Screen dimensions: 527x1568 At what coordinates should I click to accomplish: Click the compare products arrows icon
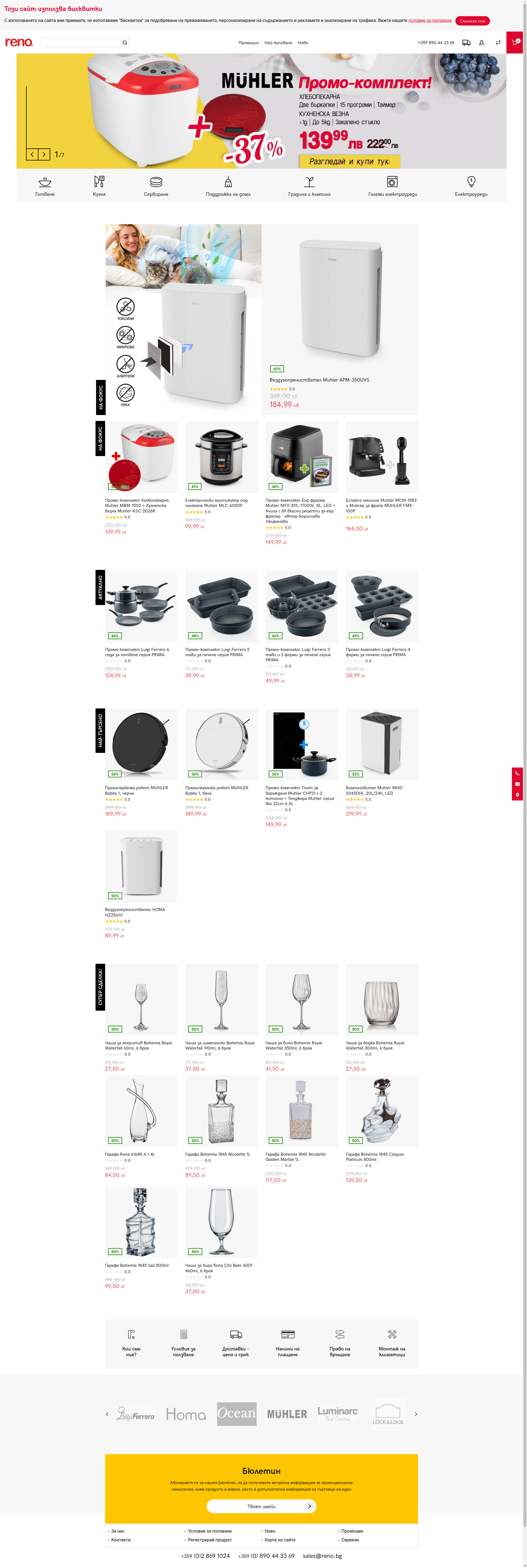click(x=498, y=43)
